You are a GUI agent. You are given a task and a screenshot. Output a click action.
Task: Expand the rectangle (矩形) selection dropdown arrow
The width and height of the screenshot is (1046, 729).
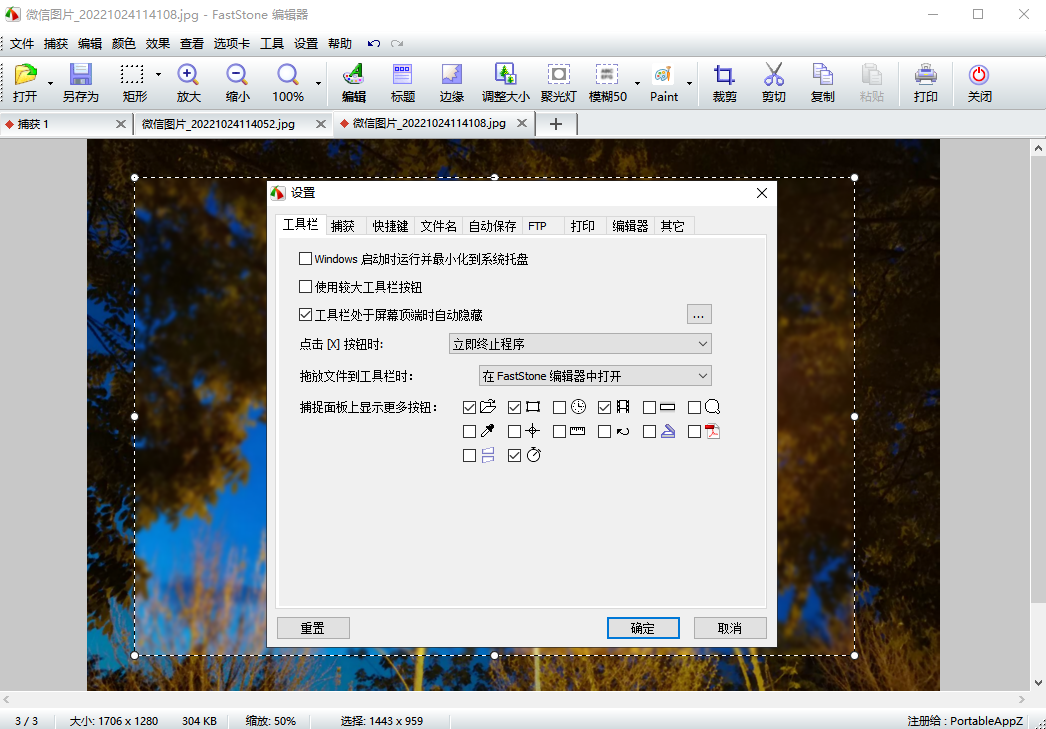coord(158,76)
